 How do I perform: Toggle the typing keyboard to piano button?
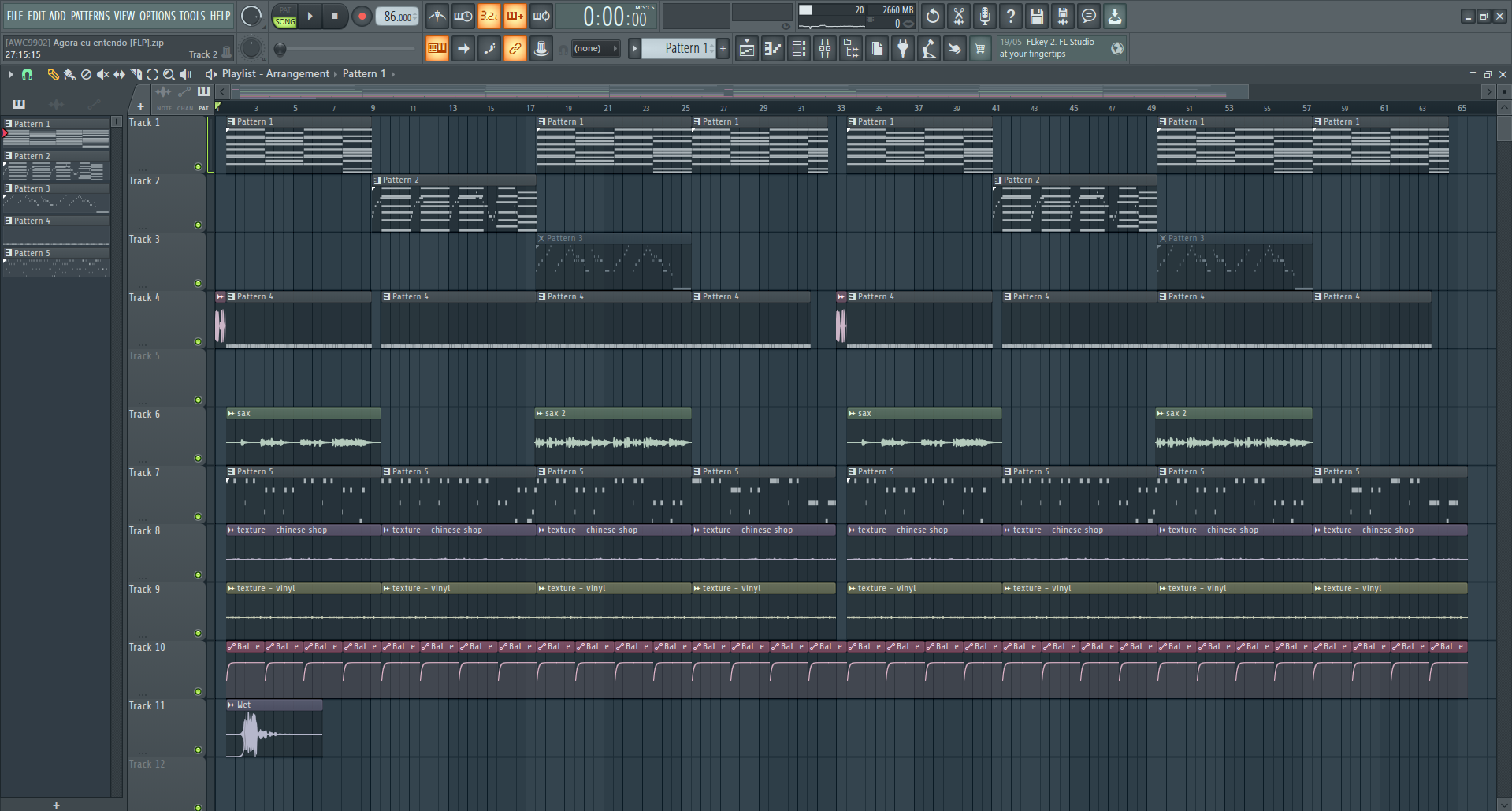pyautogui.click(x=437, y=49)
